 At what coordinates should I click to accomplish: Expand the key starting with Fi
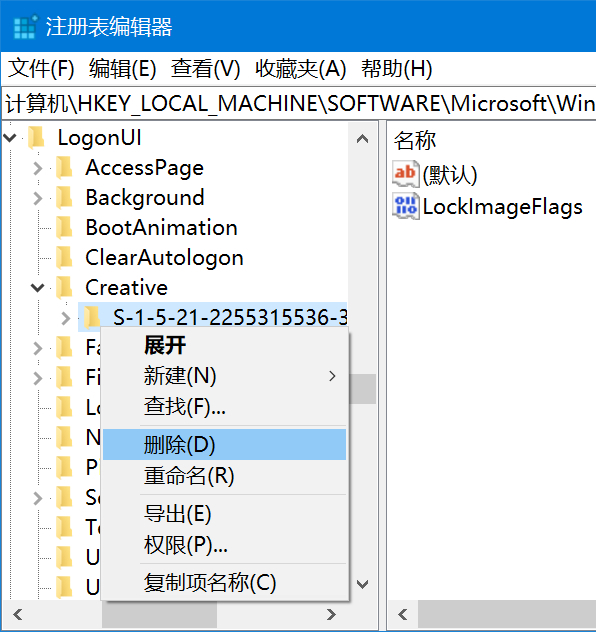(x=37, y=378)
